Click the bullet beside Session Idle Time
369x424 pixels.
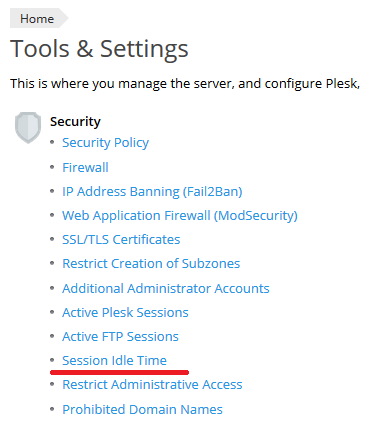point(52,360)
